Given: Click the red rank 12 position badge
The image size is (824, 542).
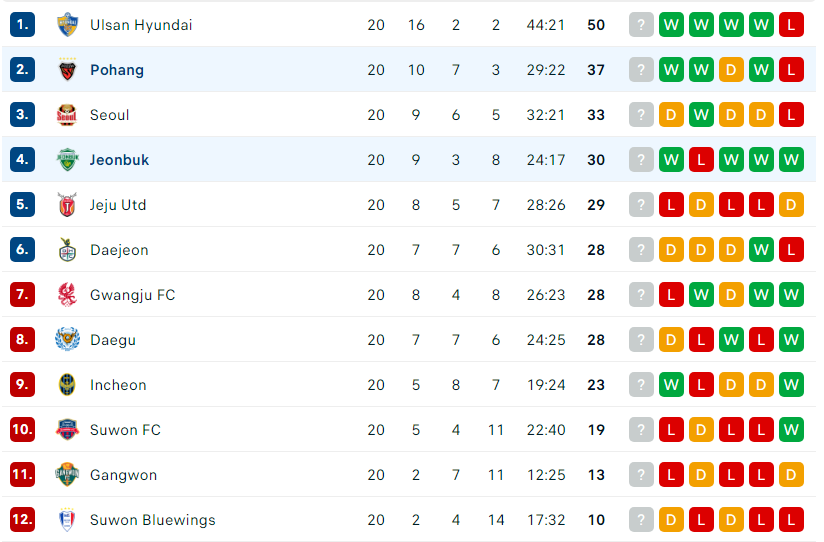Looking at the screenshot, I should pyautogui.click(x=23, y=520).
